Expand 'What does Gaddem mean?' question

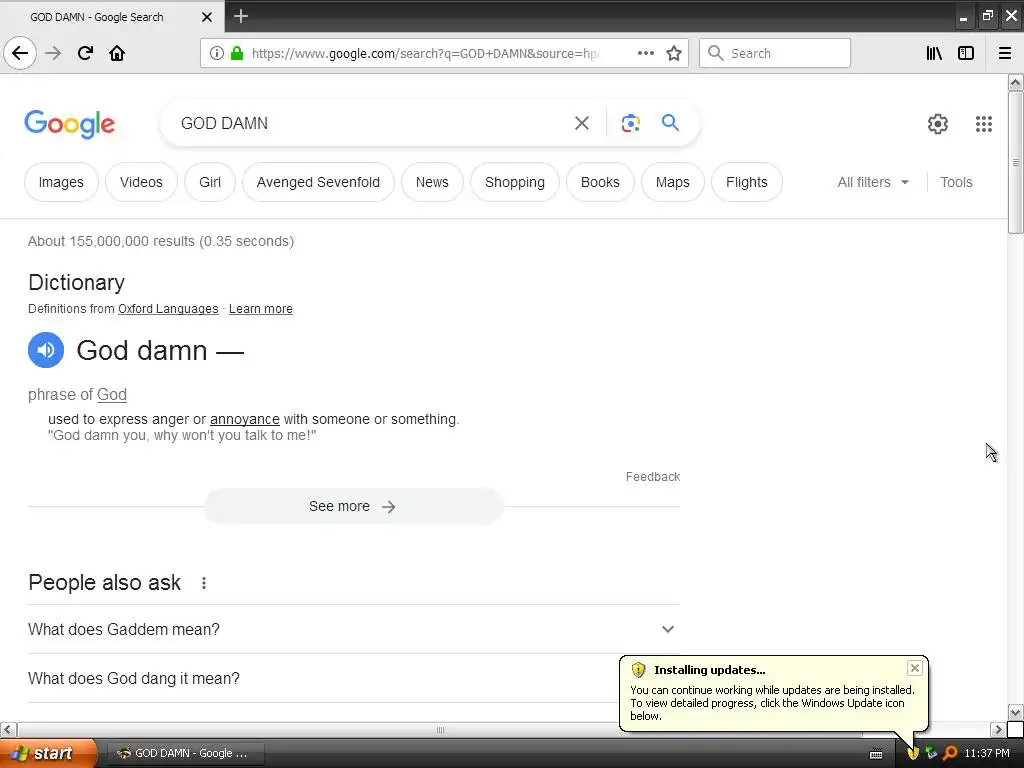click(x=353, y=629)
